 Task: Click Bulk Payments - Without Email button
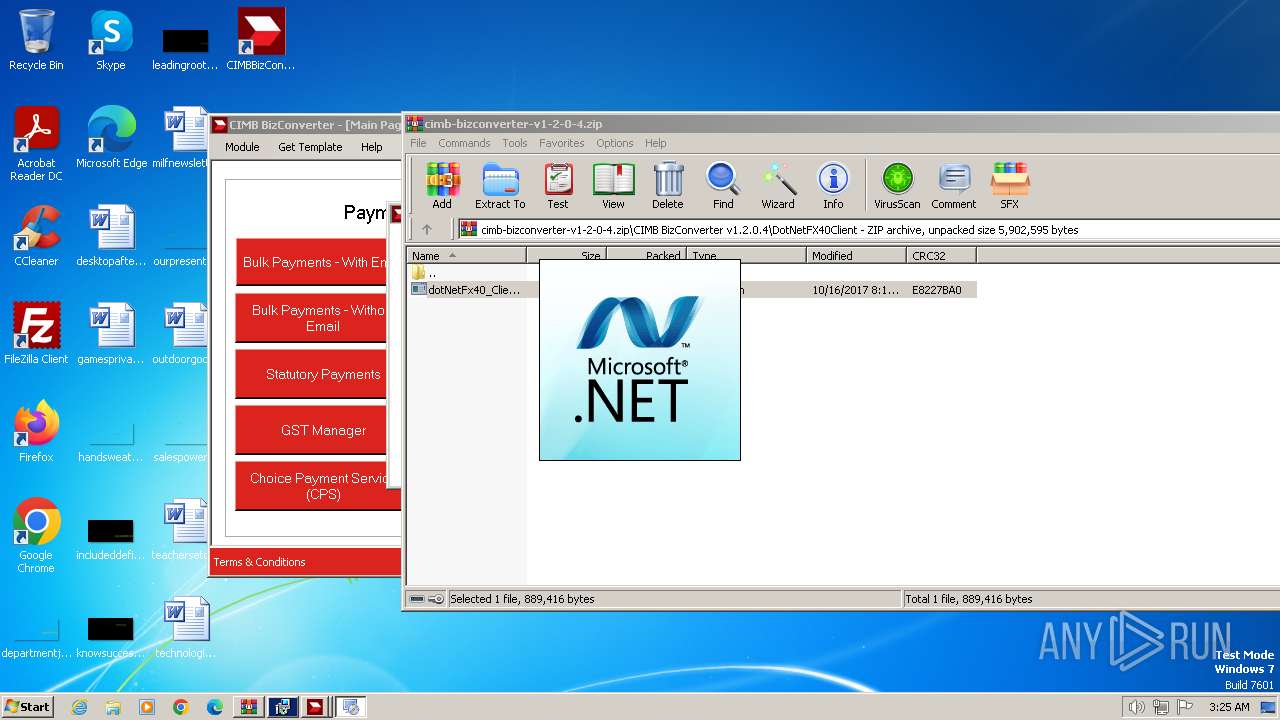tap(312, 318)
